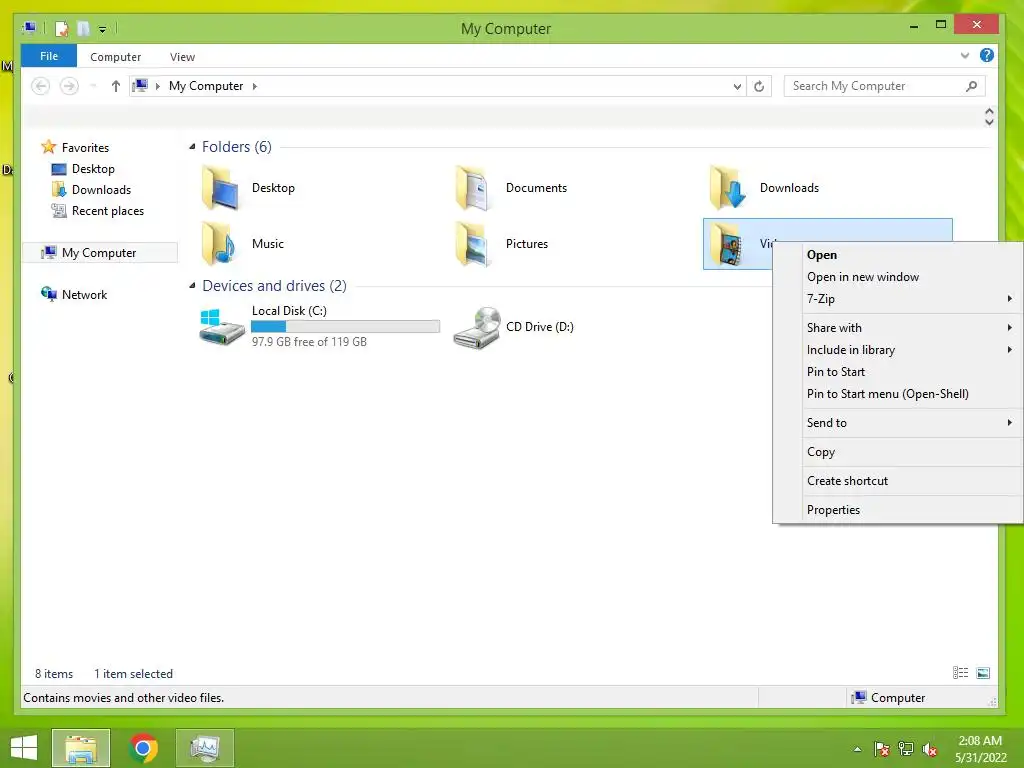
Task: Click the '97.9 GB free of 119 GB' text
Action: tap(310, 342)
